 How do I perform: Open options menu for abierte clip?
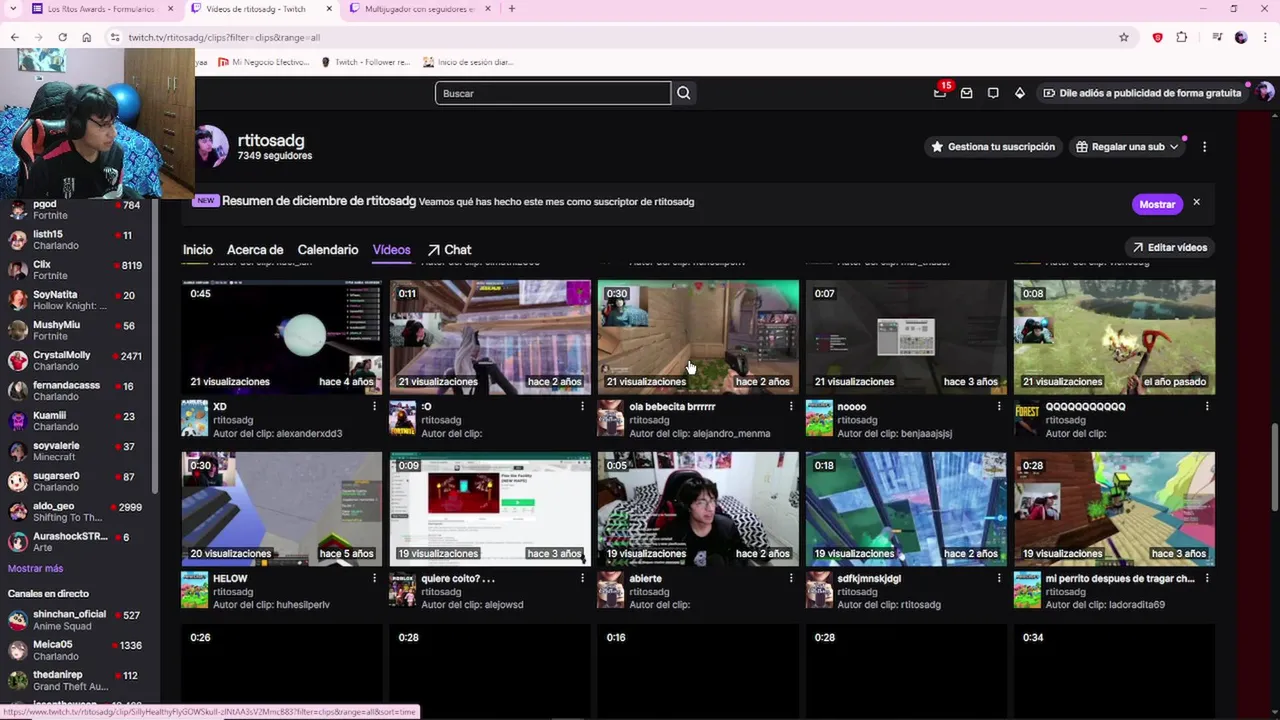pyautogui.click(x=791, y=578)
